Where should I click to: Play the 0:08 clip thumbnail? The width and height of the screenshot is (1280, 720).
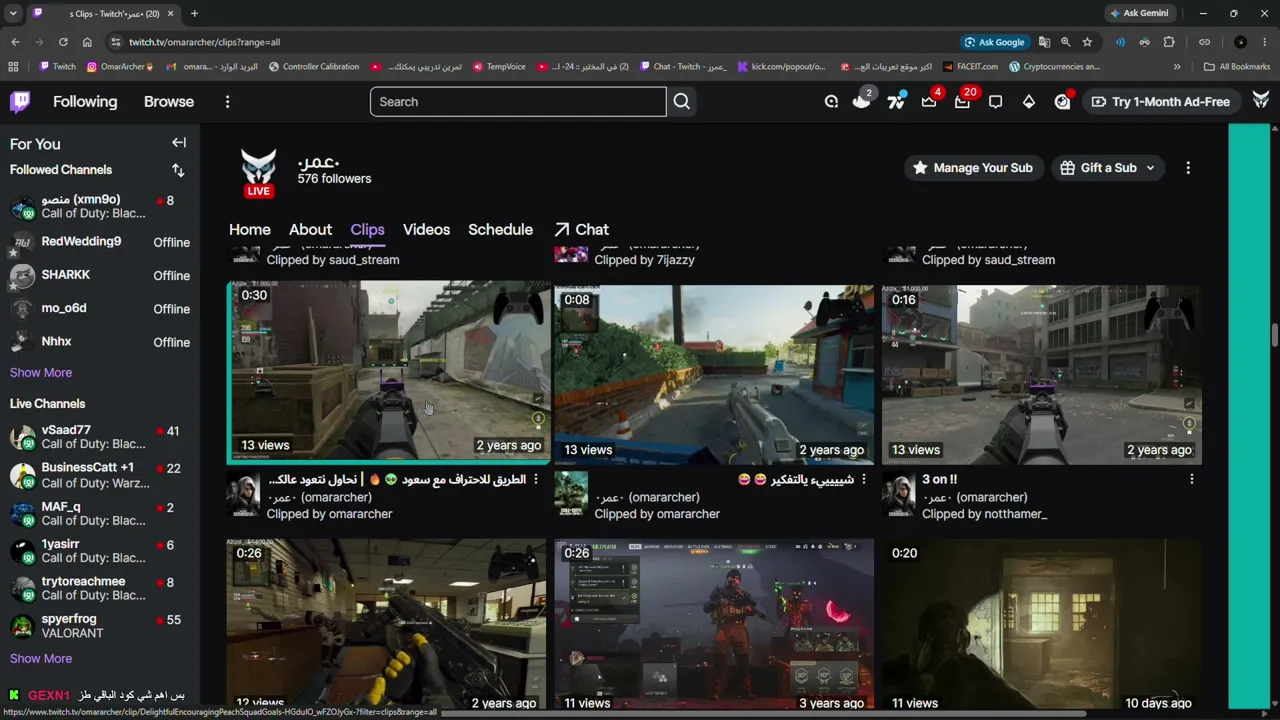tap(714, 375)
